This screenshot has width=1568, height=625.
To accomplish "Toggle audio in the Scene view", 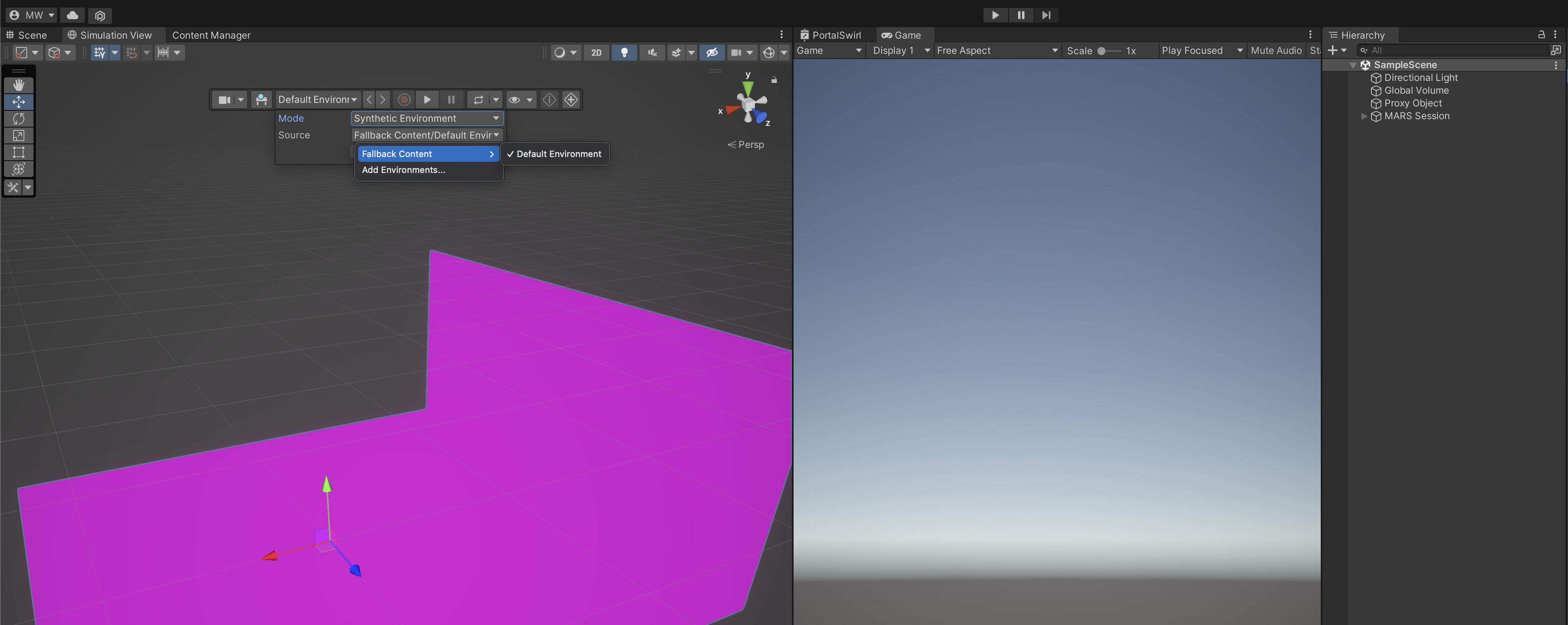I will [652, 53].
